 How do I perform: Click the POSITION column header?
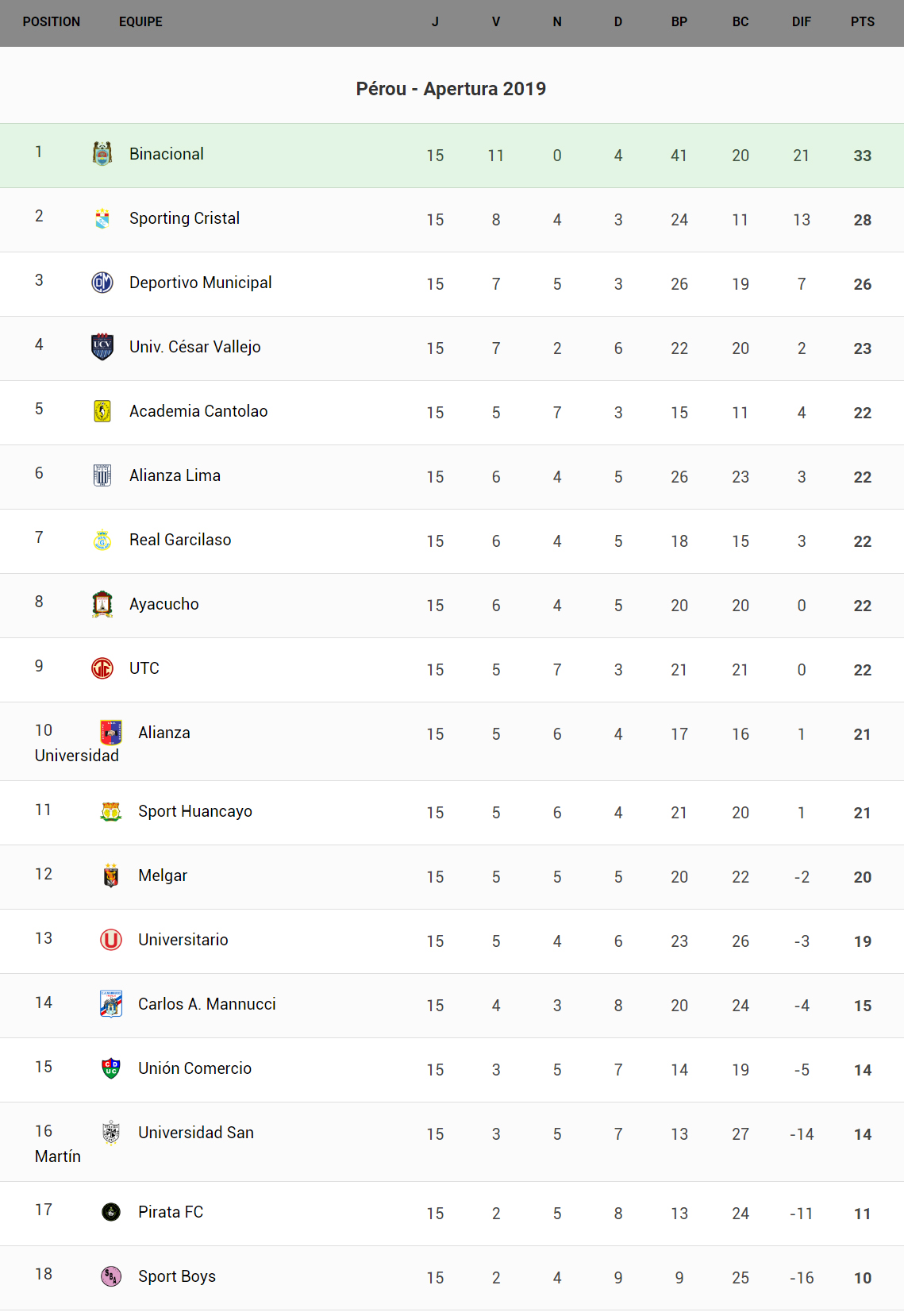click(52, 22)
